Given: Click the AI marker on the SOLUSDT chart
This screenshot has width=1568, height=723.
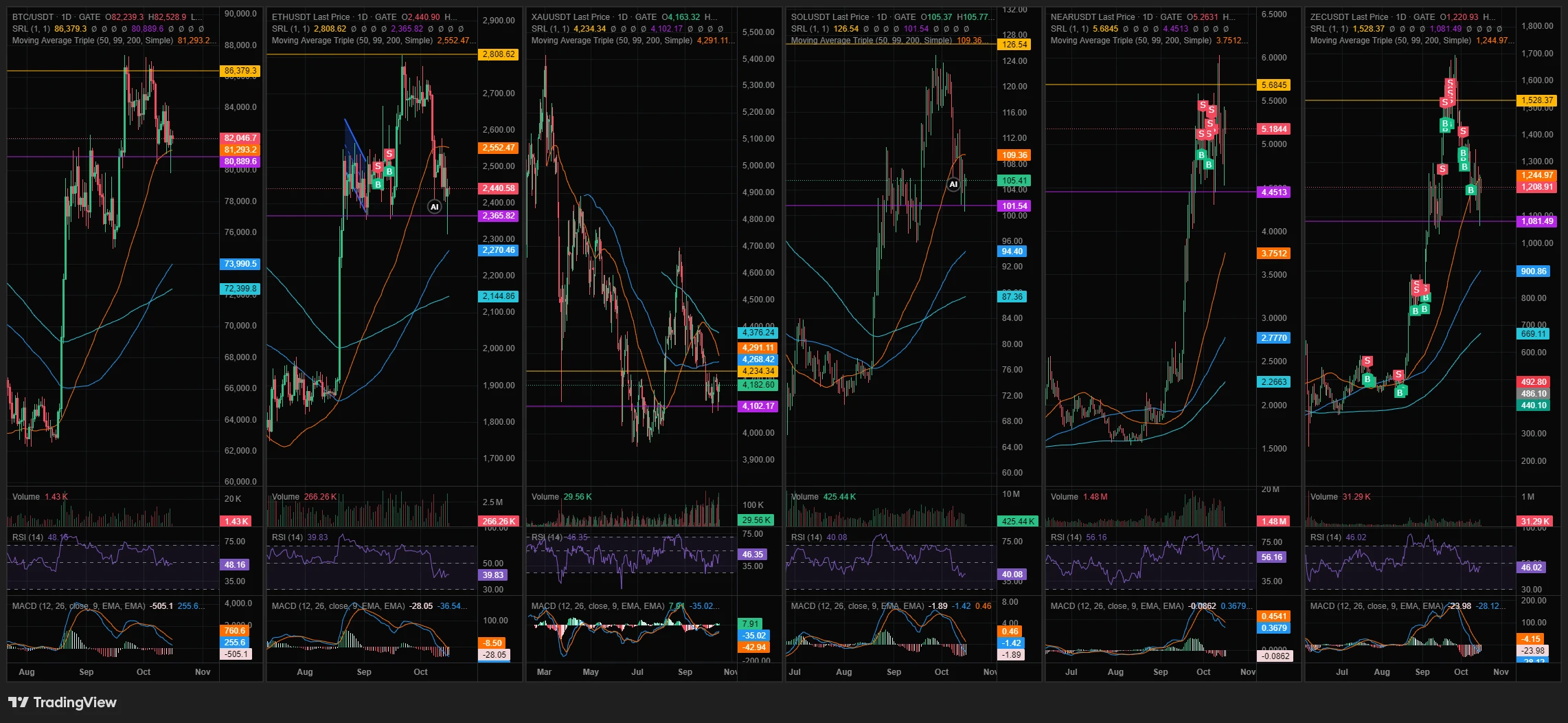Looking at the screenshot, I should coord(953,184).
